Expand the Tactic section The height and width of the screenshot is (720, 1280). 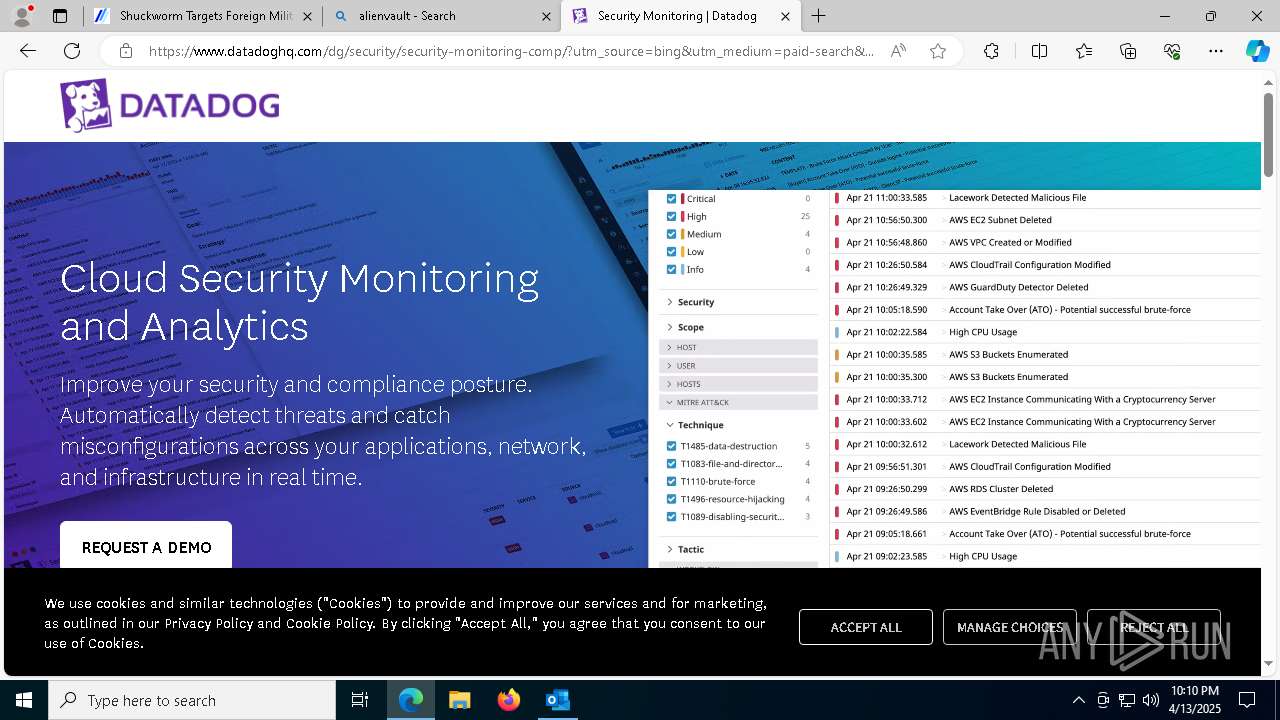point(685,549)
